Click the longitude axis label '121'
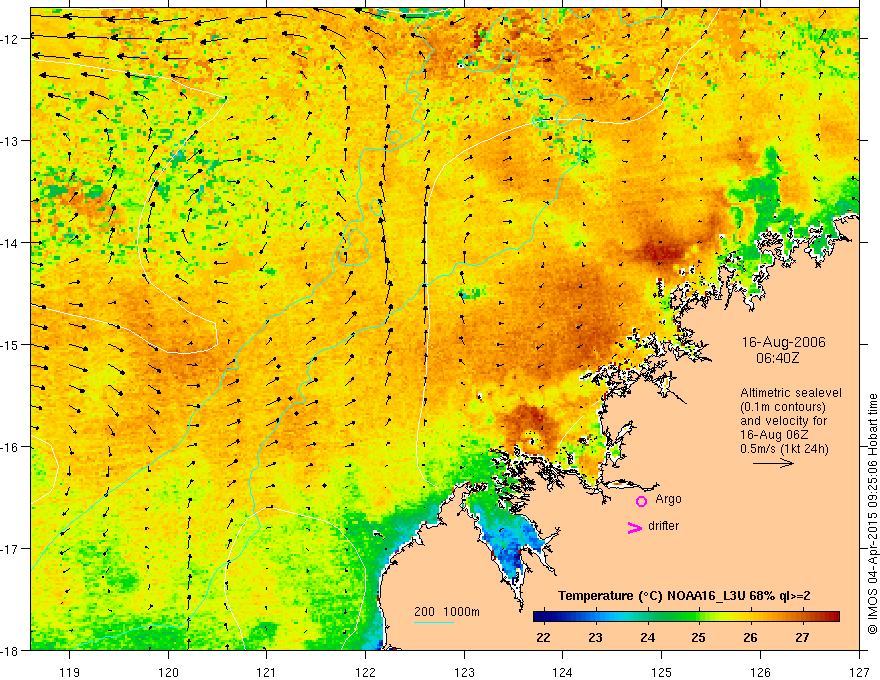 click(267, 672)
